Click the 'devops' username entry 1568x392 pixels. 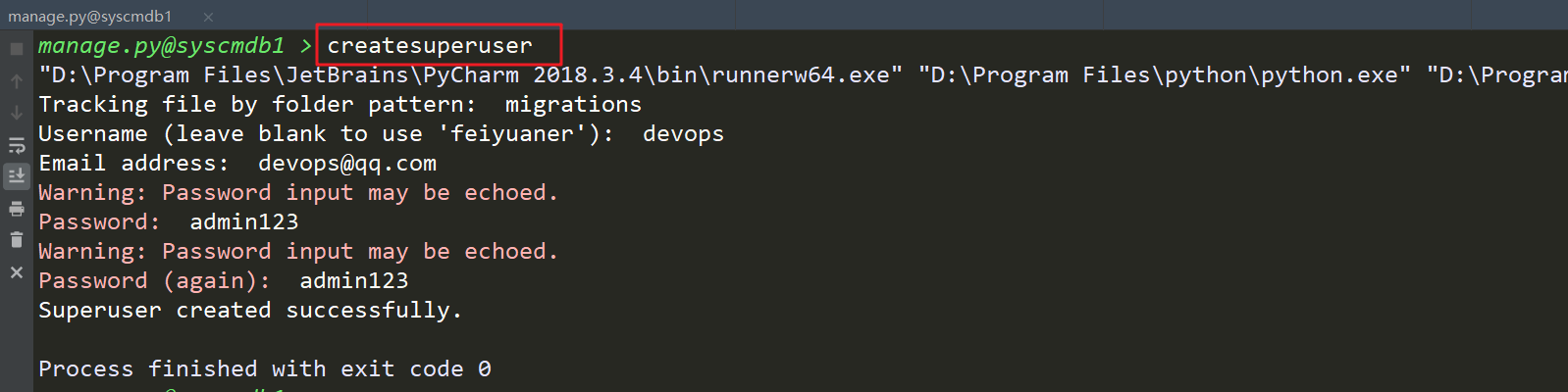pyautogui.click(x=683, y=134)
